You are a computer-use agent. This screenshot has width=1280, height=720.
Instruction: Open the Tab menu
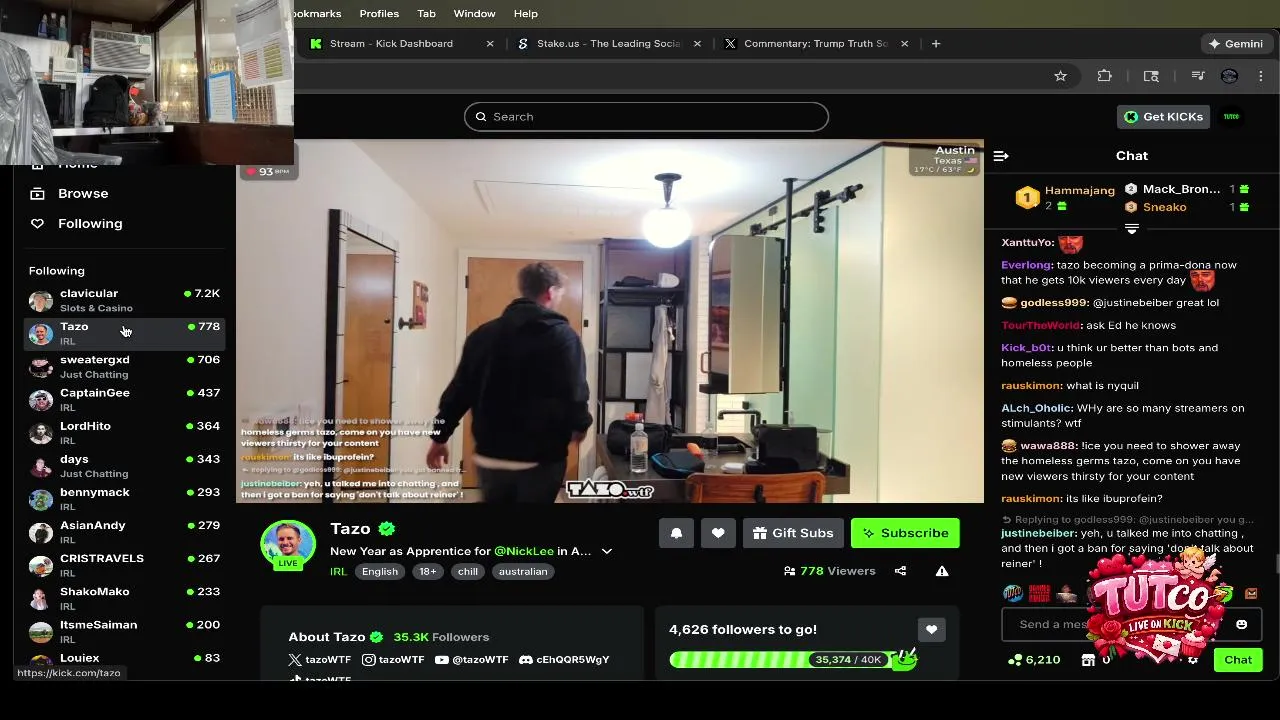pyautogui.click(x=426, y=14)
